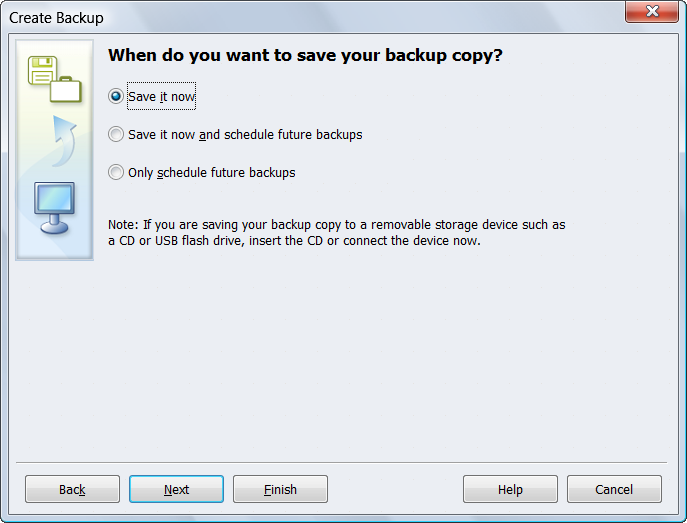Click the "Create Backup" title bar text
The image size is (687, 523).
56,18
